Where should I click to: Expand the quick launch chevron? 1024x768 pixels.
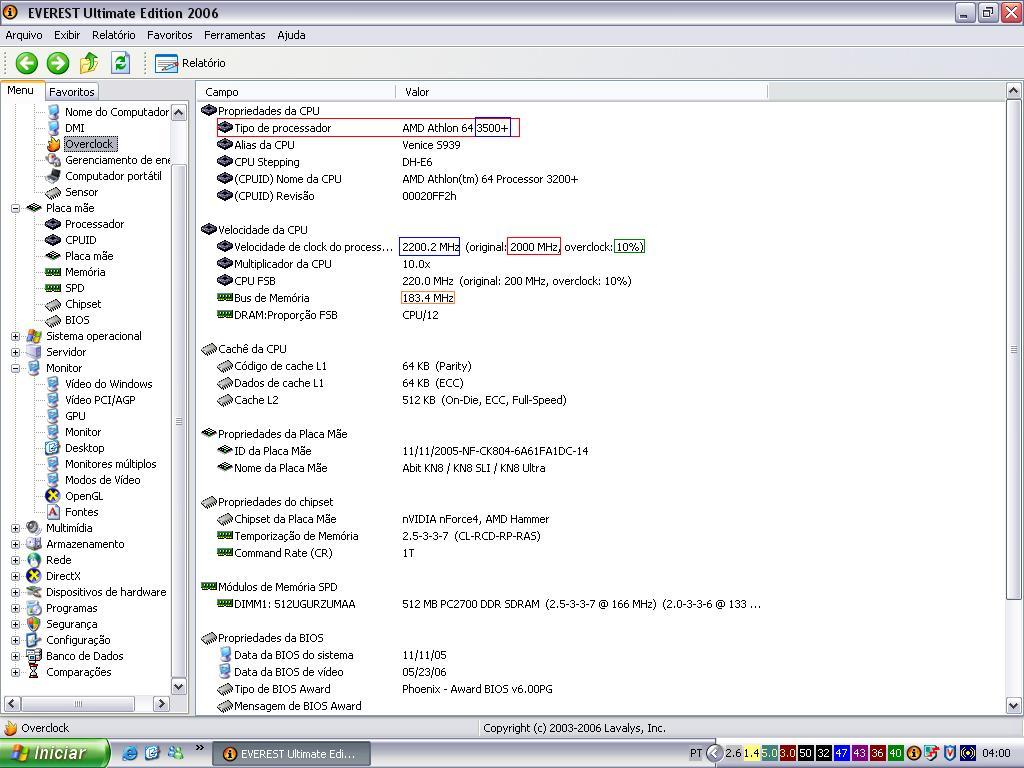point(199,748)
